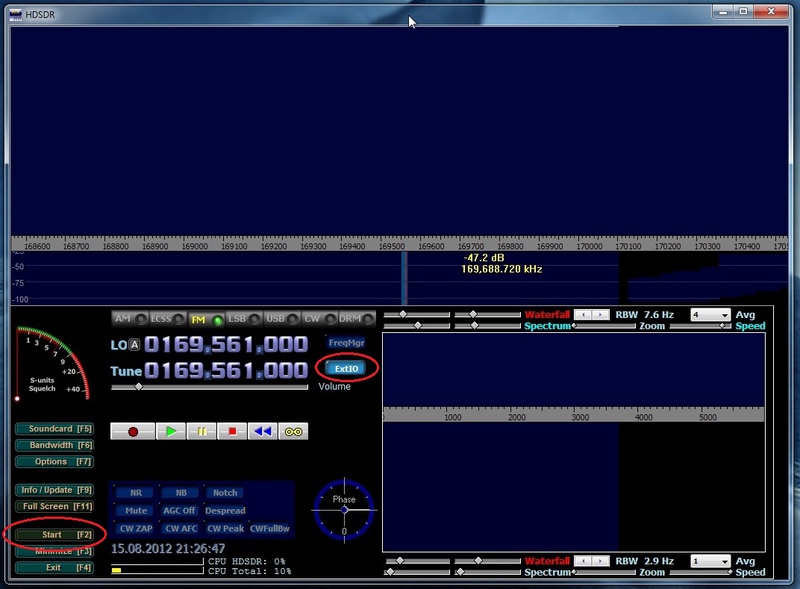Image resolution: width=800 pixels, height=589 pixels.
Task: Select FM demodulation mode
Action: coord(206,320)
